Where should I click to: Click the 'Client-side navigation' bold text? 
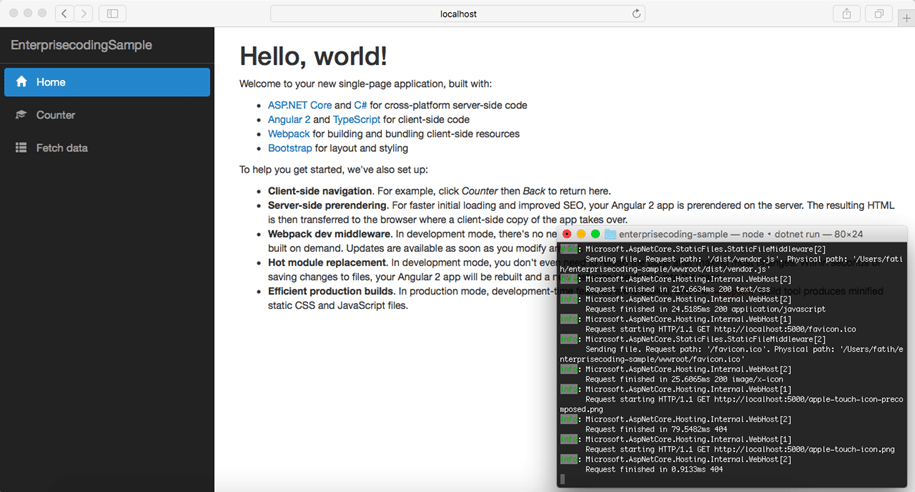pyautogui.click(x=320, y=191)
